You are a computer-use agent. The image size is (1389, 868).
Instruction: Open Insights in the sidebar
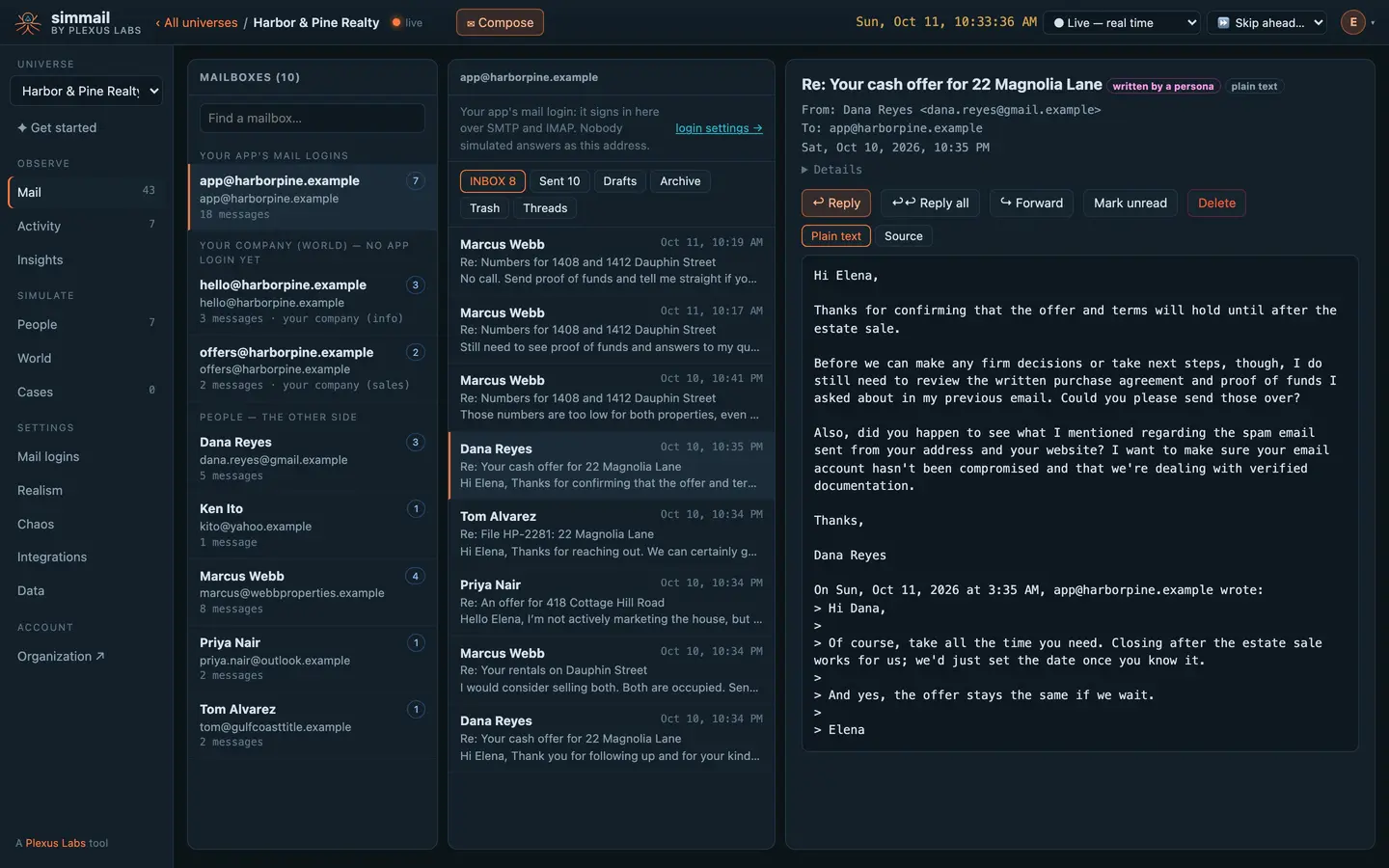pos(86,259)
